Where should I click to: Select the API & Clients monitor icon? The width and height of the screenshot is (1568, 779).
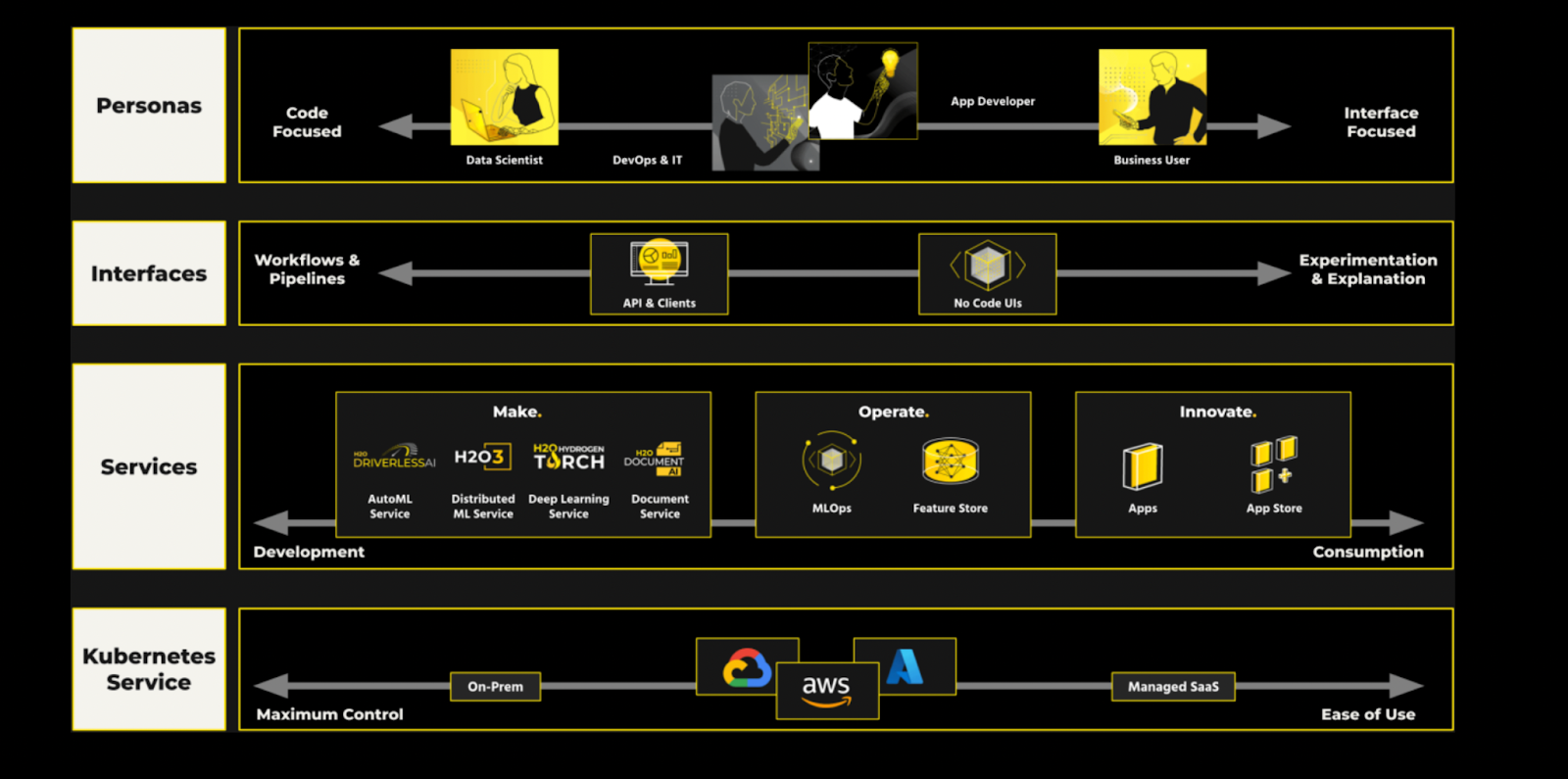point(660,263)
